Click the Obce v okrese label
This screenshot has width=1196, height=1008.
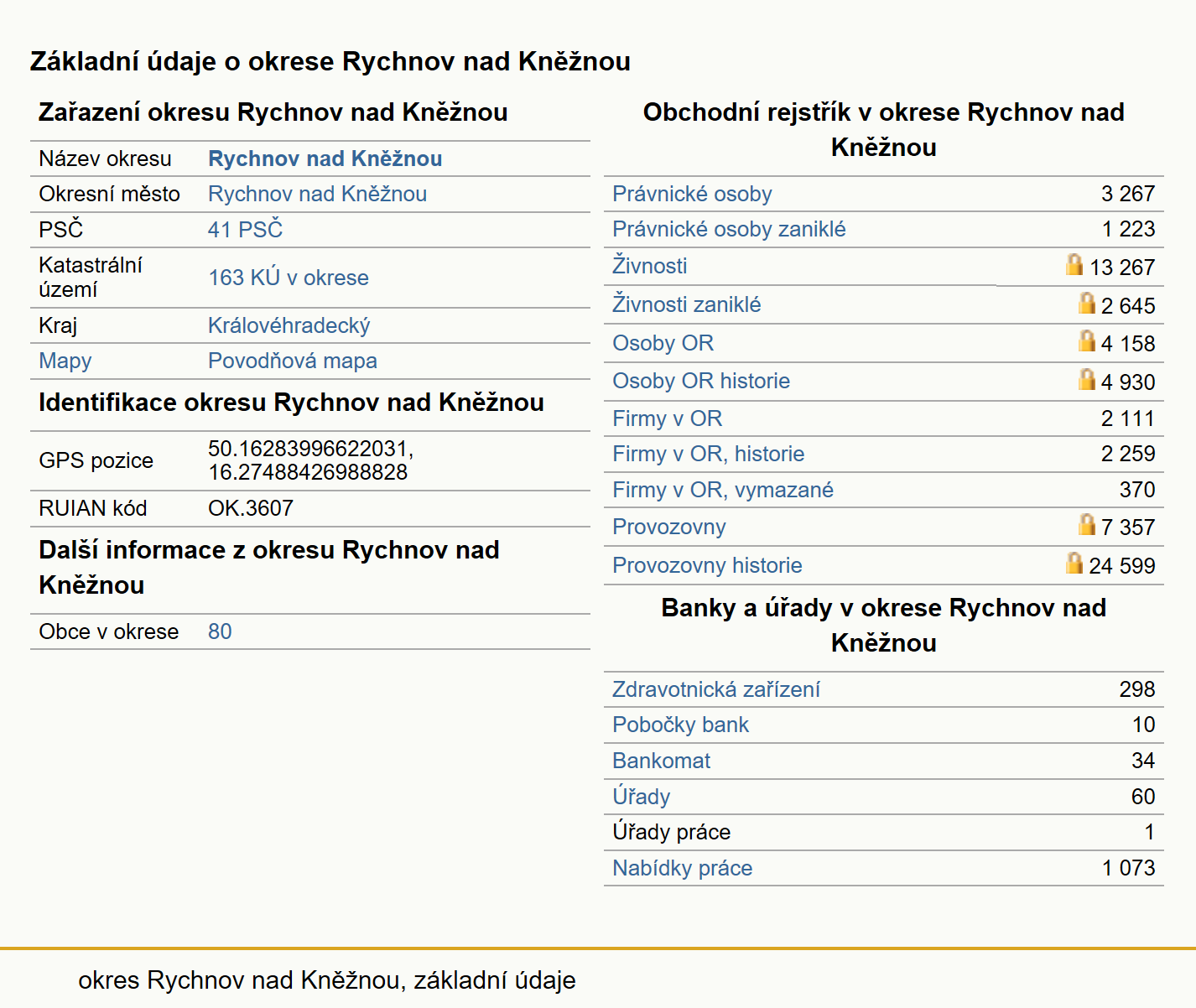(108, 631)
